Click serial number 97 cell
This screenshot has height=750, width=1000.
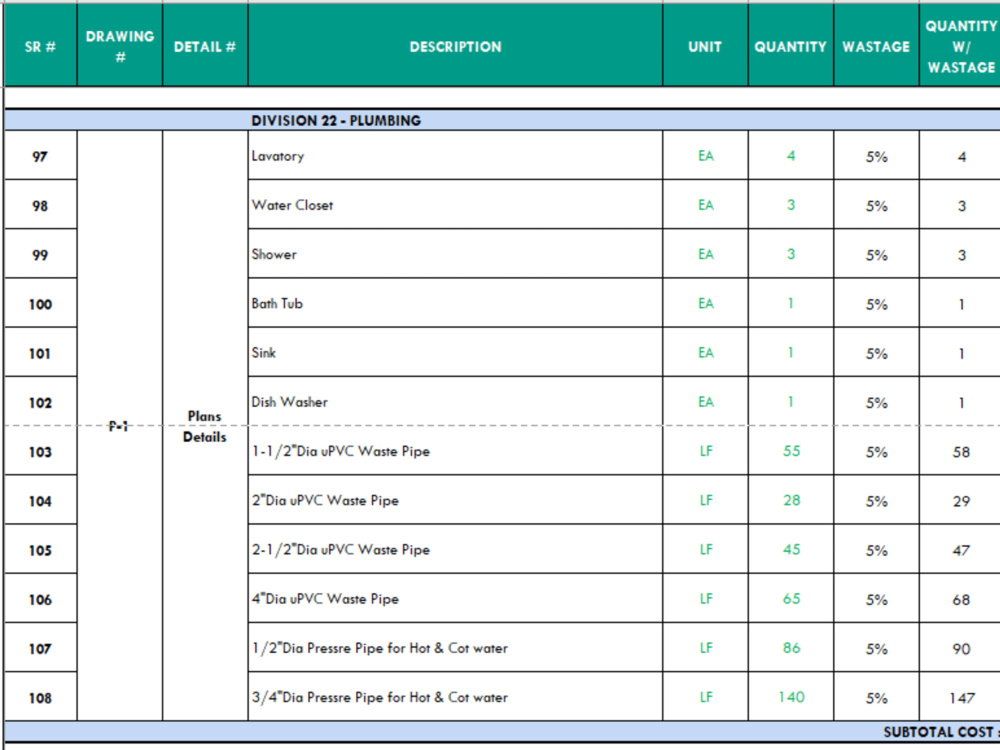pyautogui.click(x=40, y=156)
